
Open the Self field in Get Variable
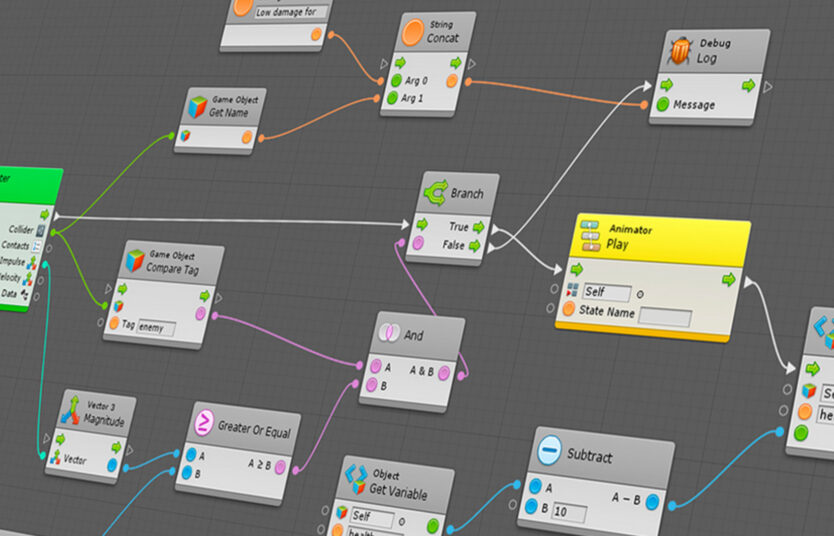click(372, 517)
